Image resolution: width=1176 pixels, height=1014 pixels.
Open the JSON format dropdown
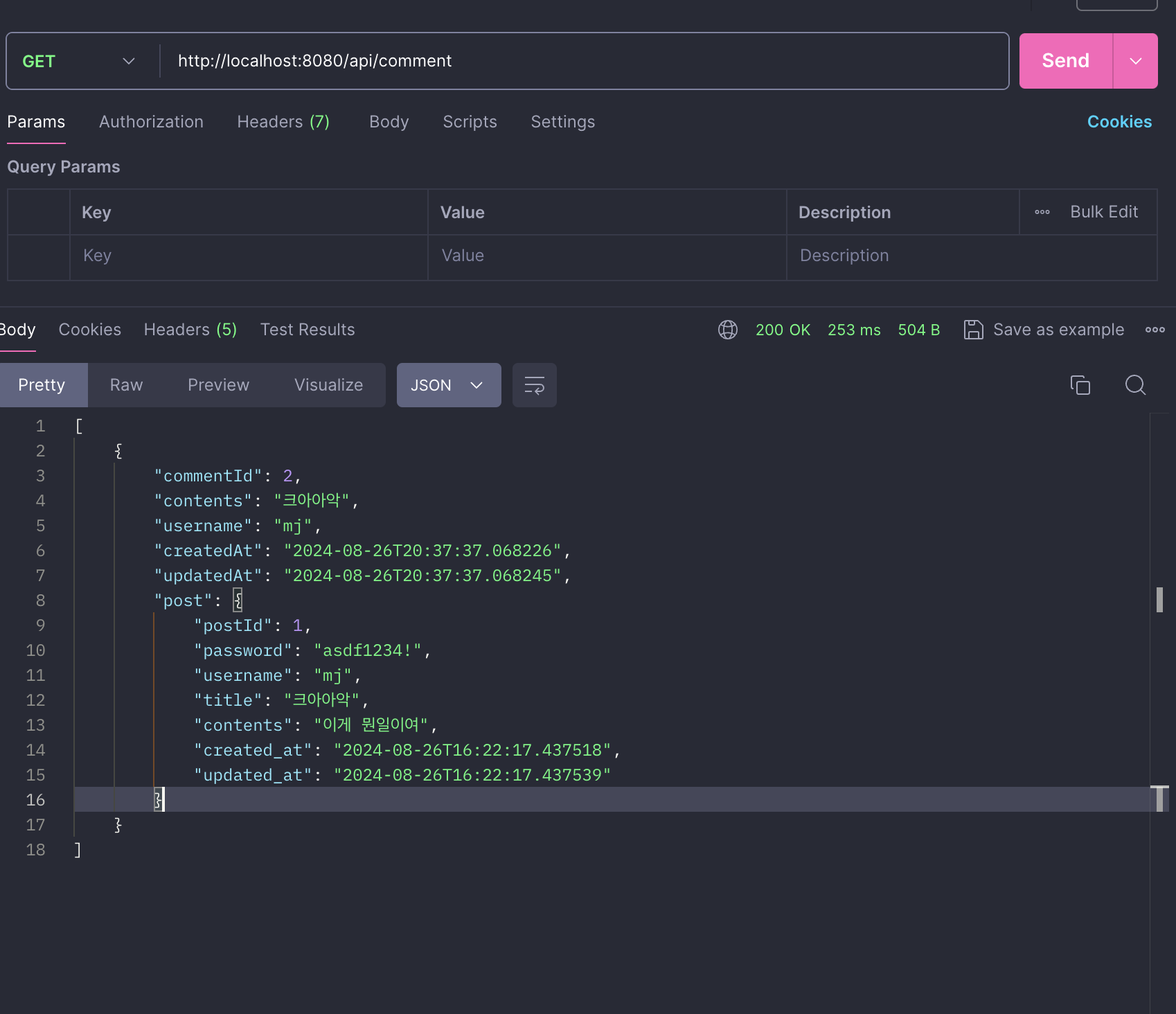click(x=449, y=385)
